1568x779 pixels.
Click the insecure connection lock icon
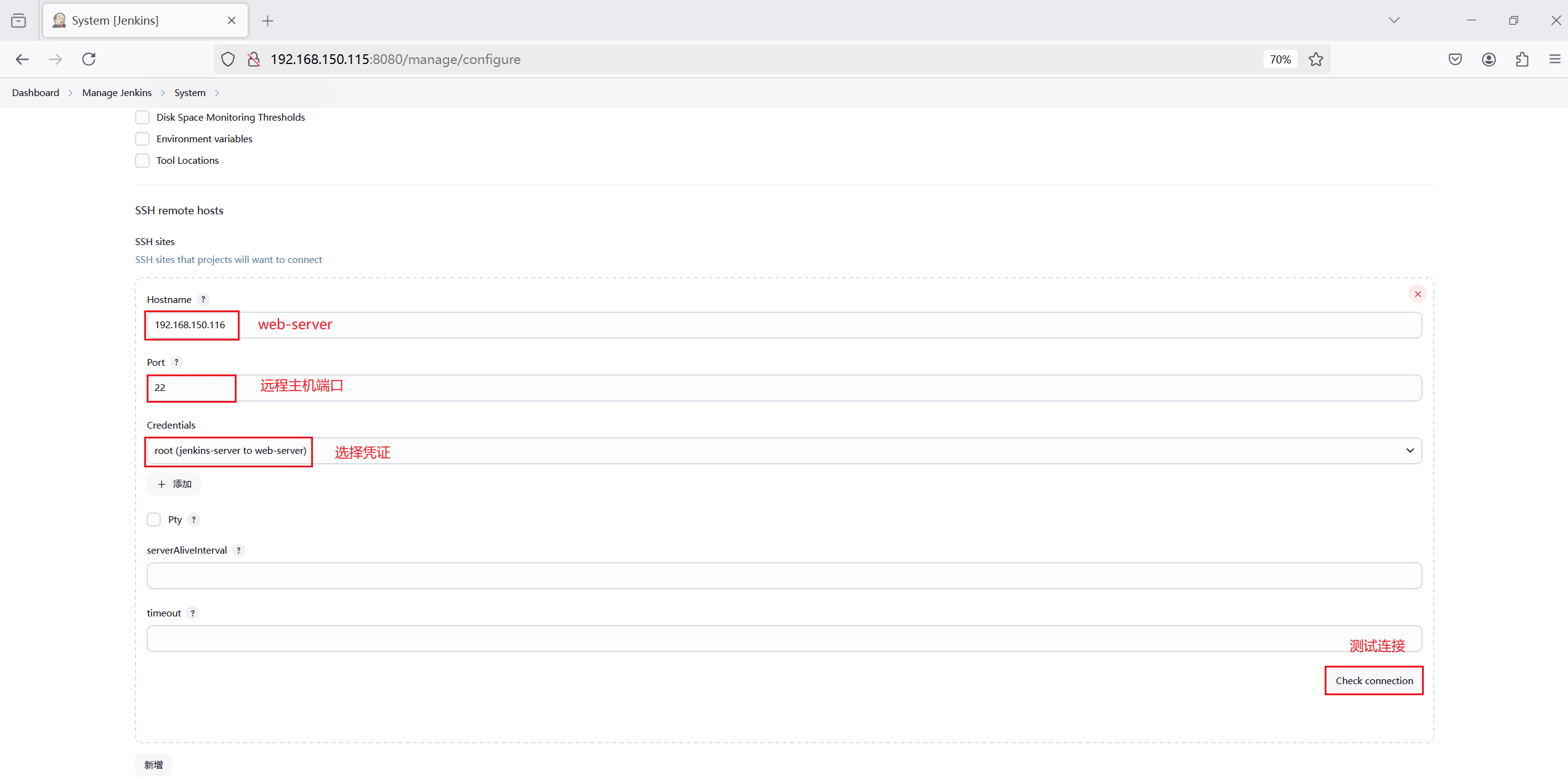coord(254,59)
